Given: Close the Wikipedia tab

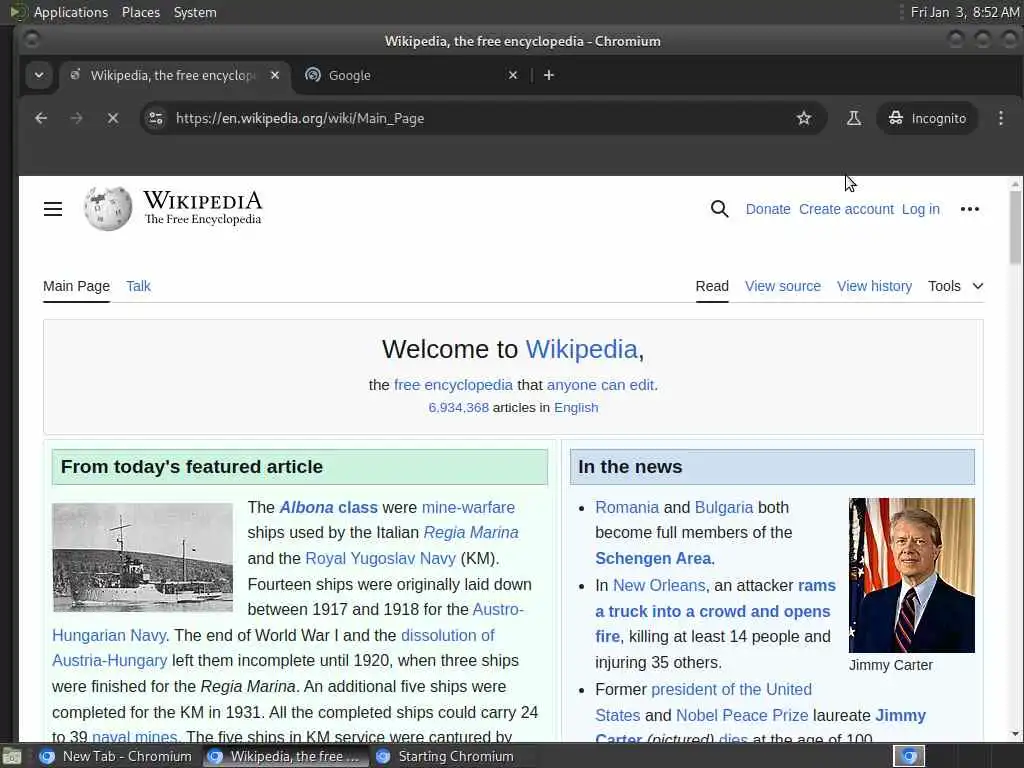Looking at the screenshot, I should pos(275,75).
